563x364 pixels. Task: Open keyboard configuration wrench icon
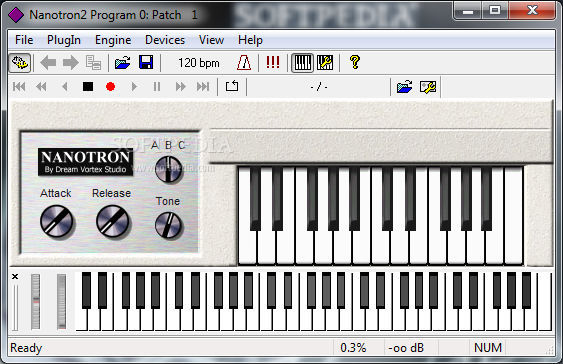[325, 63]
